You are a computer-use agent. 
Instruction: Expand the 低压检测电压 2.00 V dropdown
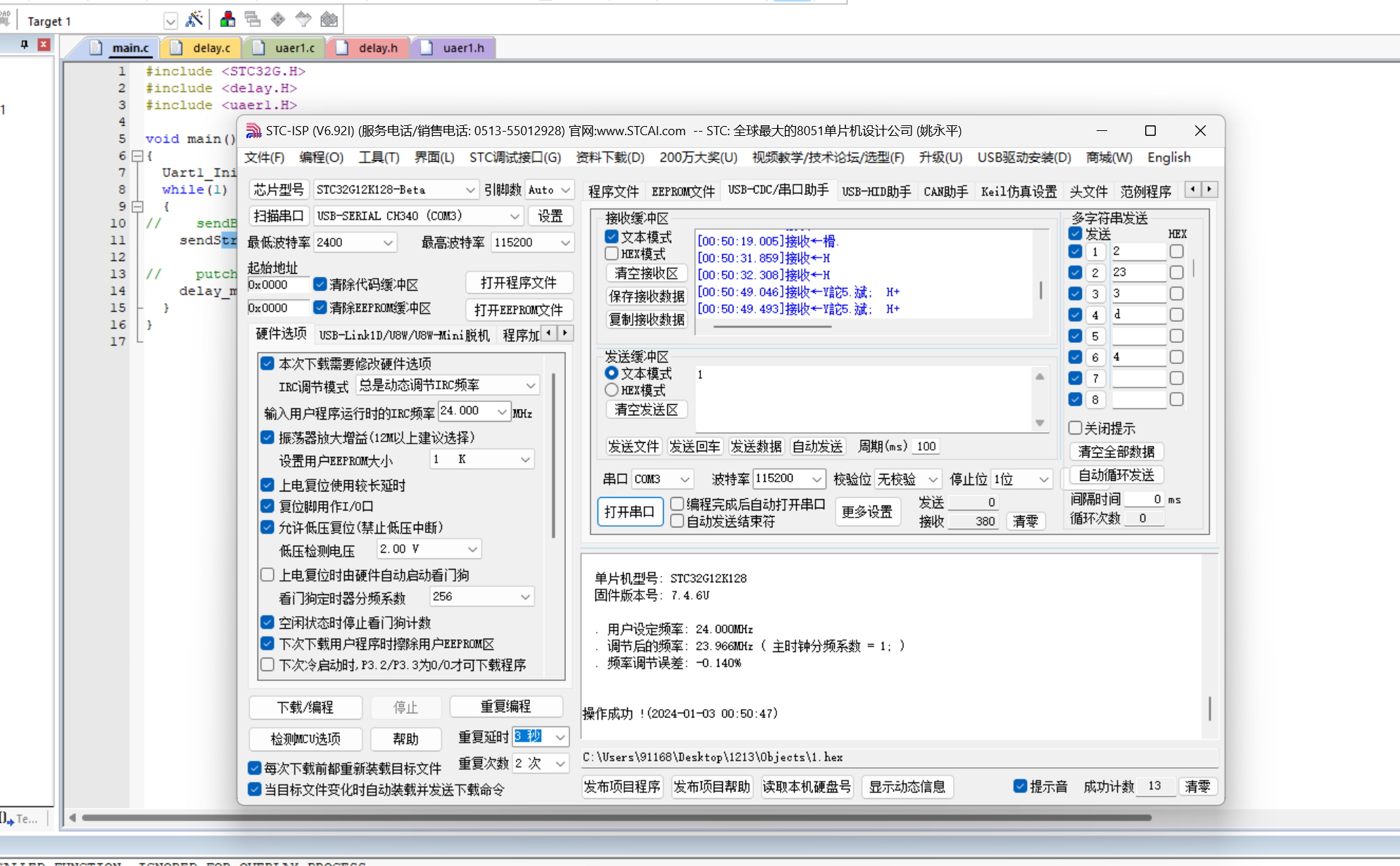tap(472, 549)
